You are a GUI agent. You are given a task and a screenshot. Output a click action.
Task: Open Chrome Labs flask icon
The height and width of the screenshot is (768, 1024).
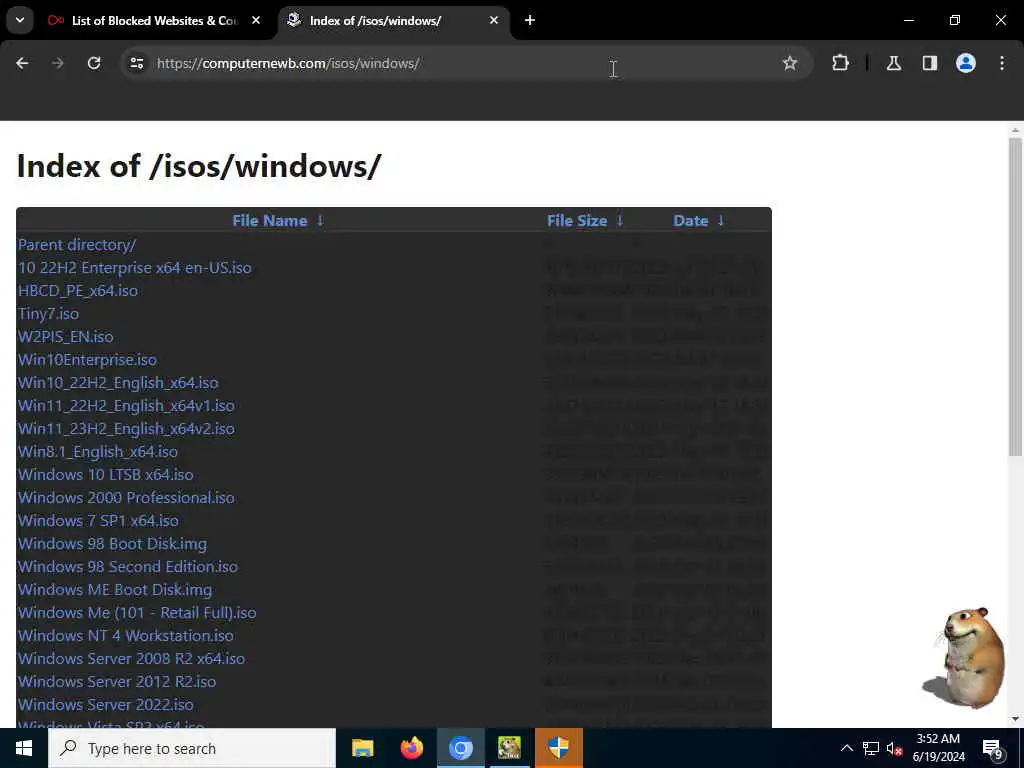tap(894, 63)
